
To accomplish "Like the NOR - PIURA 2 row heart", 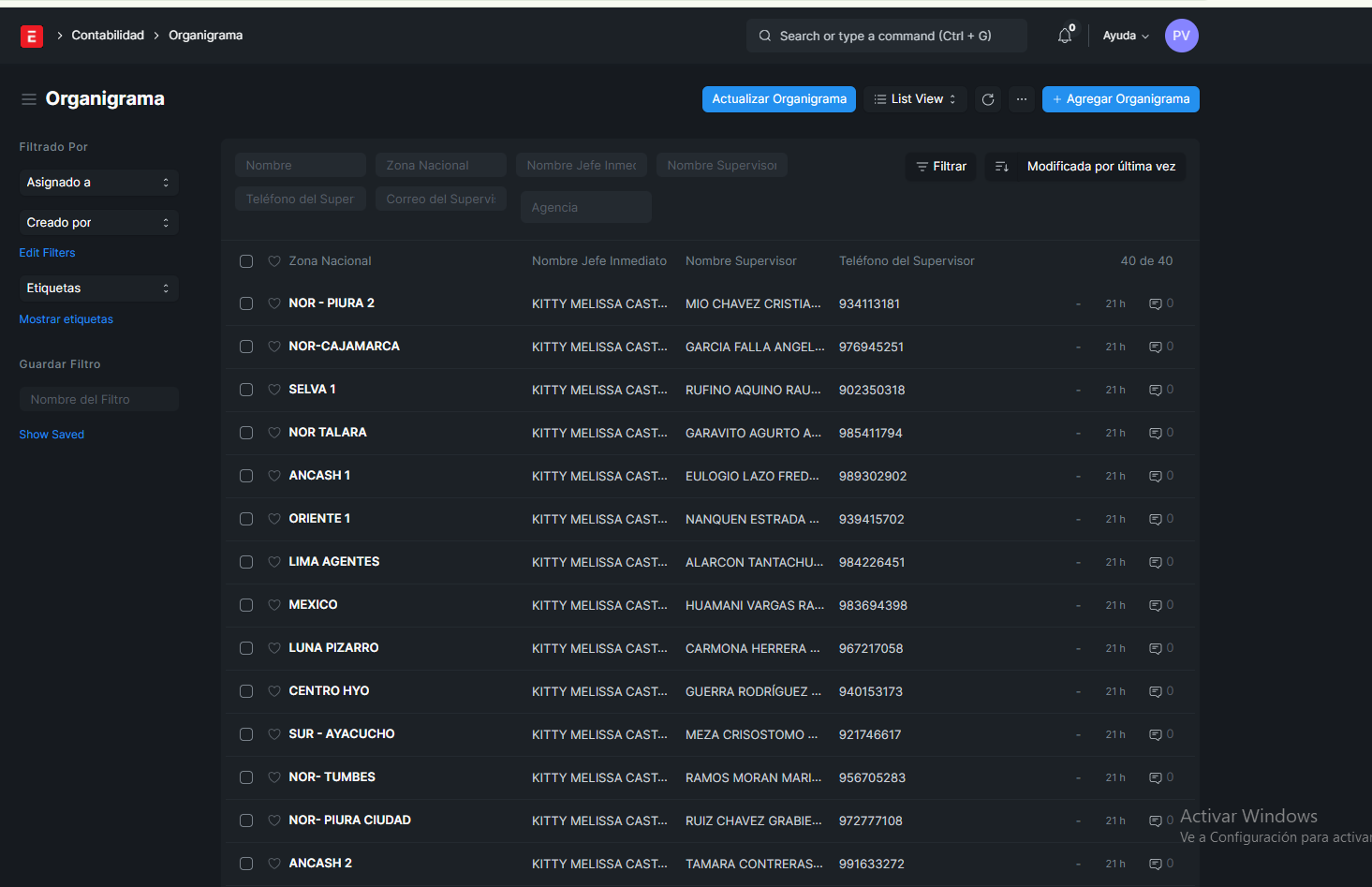I will coord(274,303).
